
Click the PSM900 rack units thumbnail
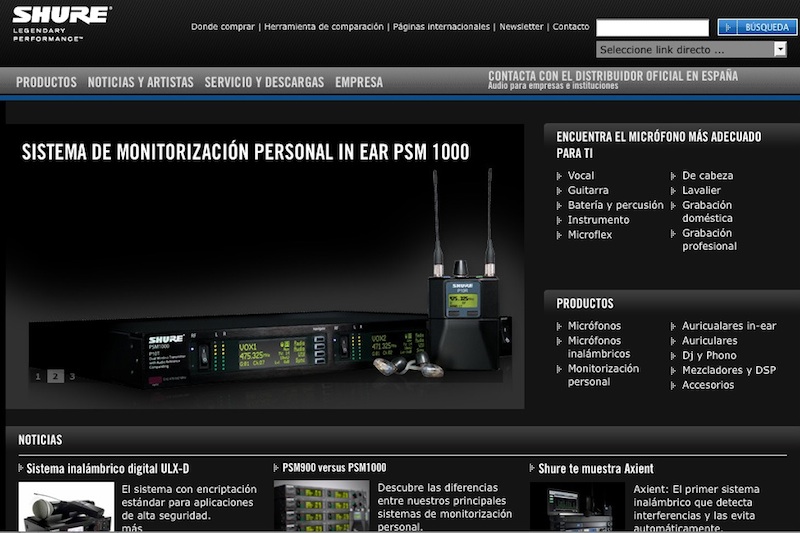tap(321, 505)
